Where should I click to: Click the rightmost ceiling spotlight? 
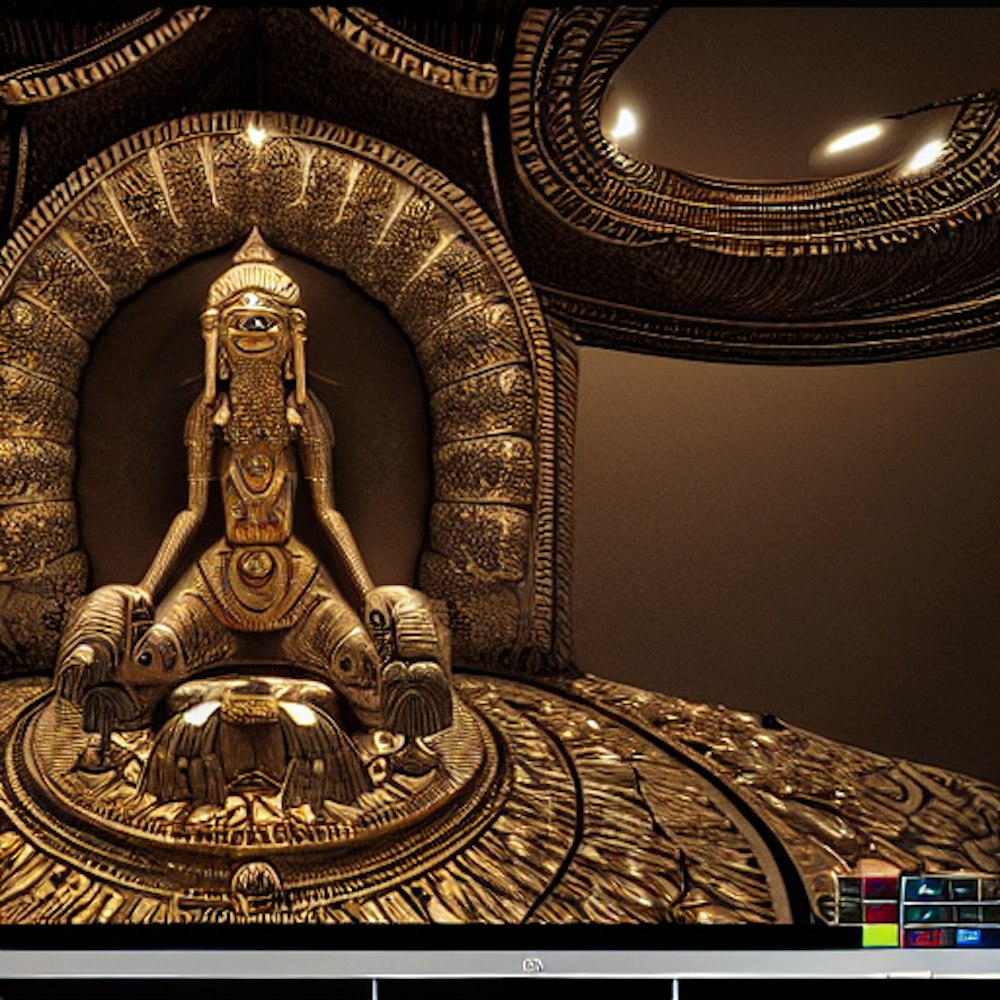pos(926,155)
